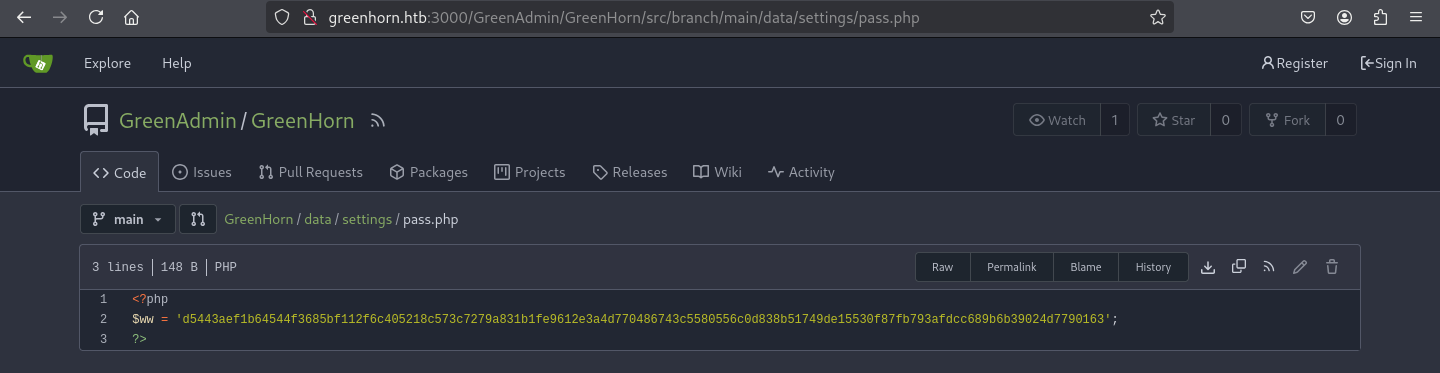The image size is (1440, 373).
Task: Click the Register link
Action: pyautogui.click(x=1294, y=63)
